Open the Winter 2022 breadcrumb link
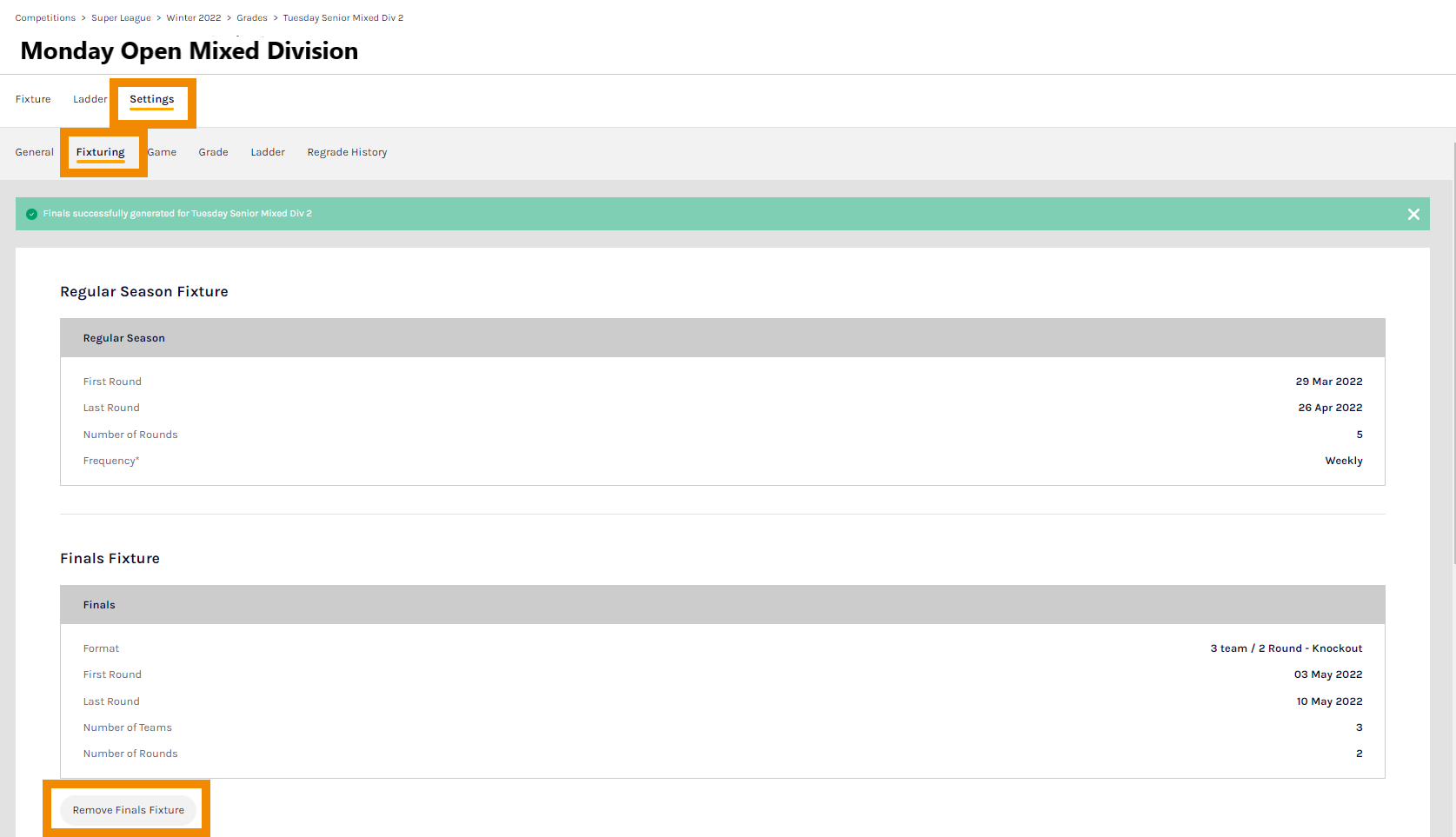This screenshot has height=837, width=1456. point(194,18)
